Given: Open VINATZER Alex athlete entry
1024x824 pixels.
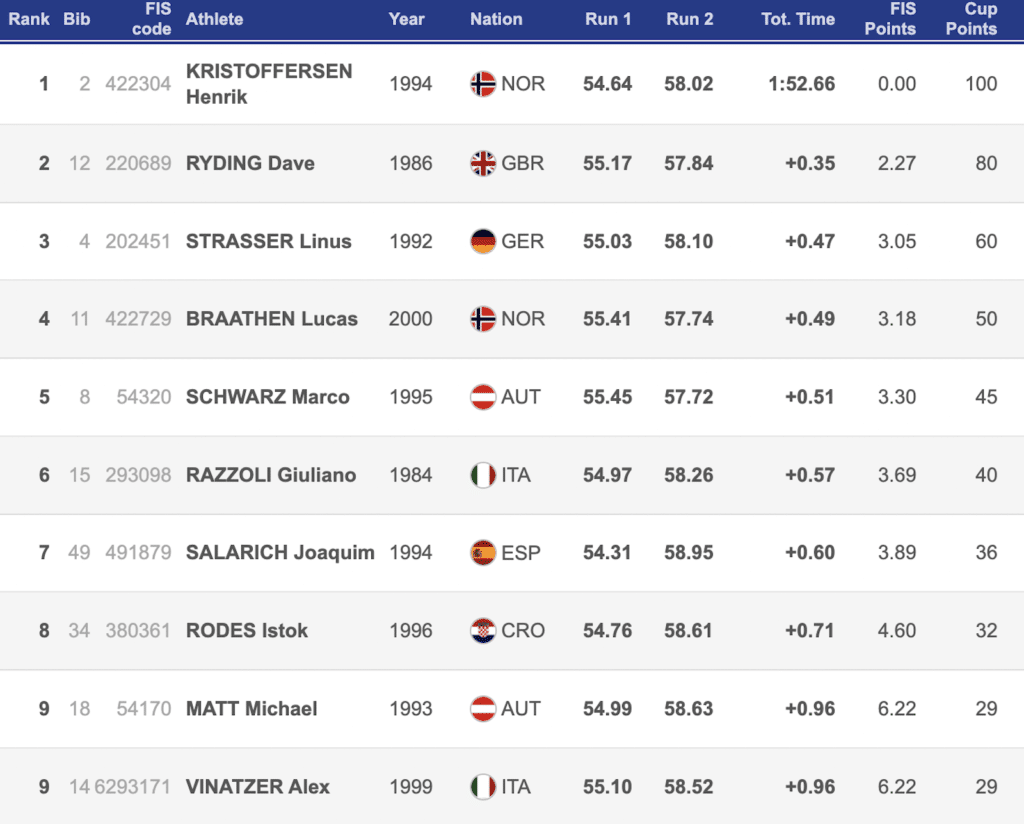Looking at the screenshot, I should point(258,787).
